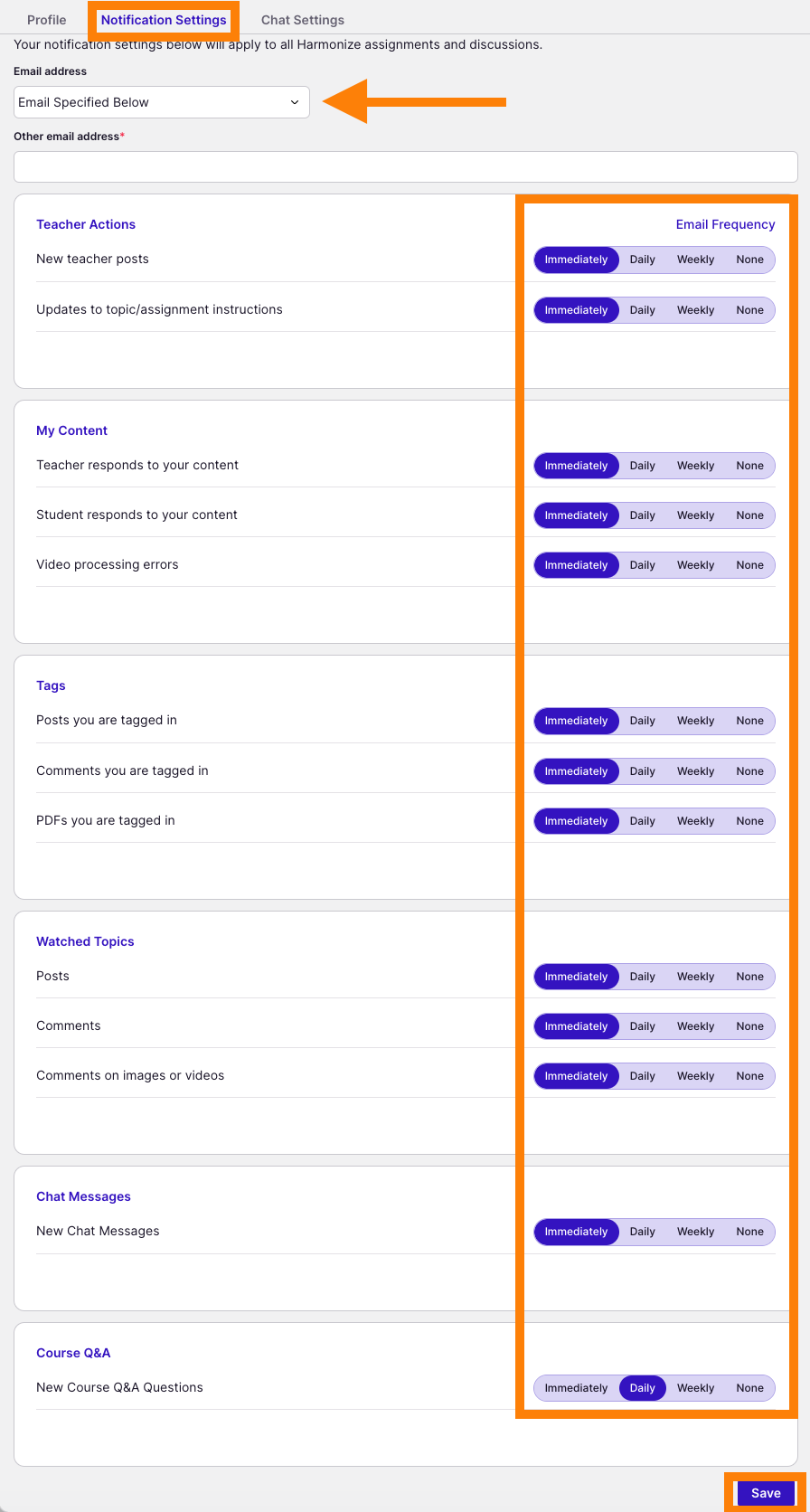810x1512 pixels.
Task: Set Student responds to your content to None
Action: [x=749, y=515]
